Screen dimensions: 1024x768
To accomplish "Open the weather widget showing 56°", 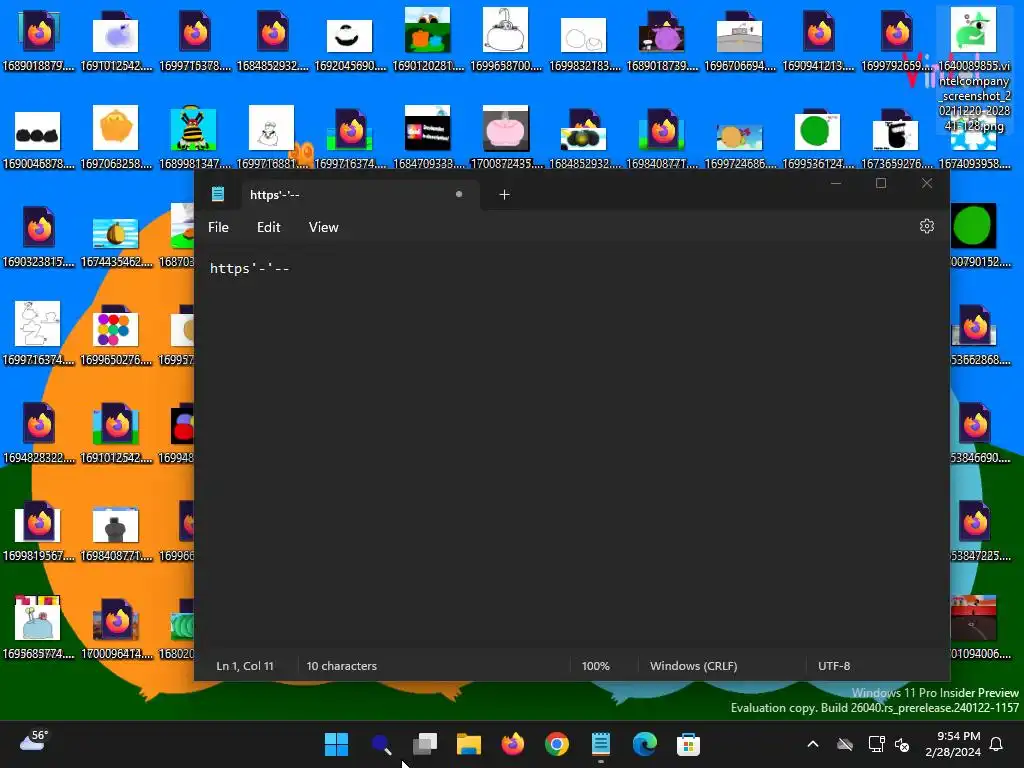I will (x=34, y=741).
